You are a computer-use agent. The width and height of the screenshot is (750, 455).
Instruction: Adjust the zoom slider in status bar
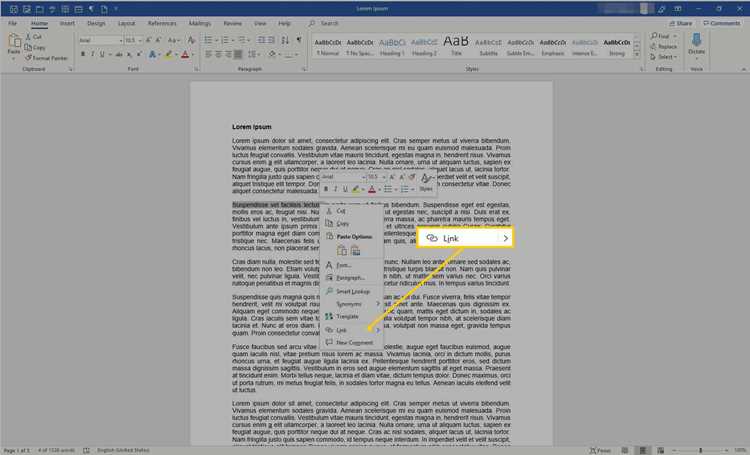(x=700, y=450)
